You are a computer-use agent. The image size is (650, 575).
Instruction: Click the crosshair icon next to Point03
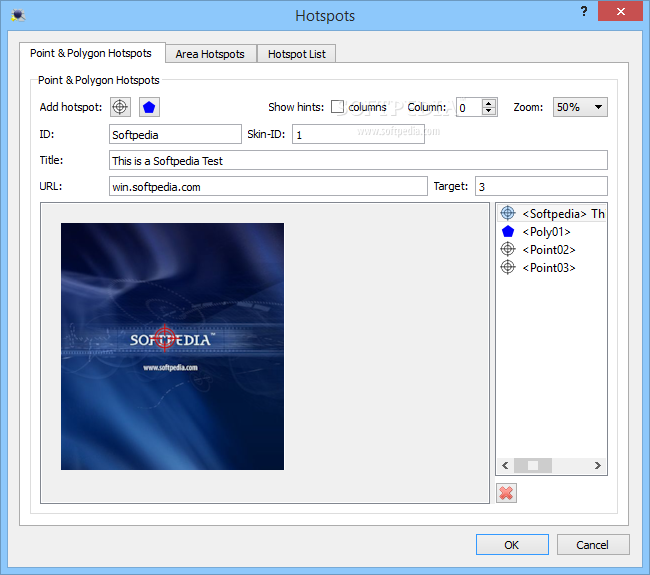coord(508,267)
